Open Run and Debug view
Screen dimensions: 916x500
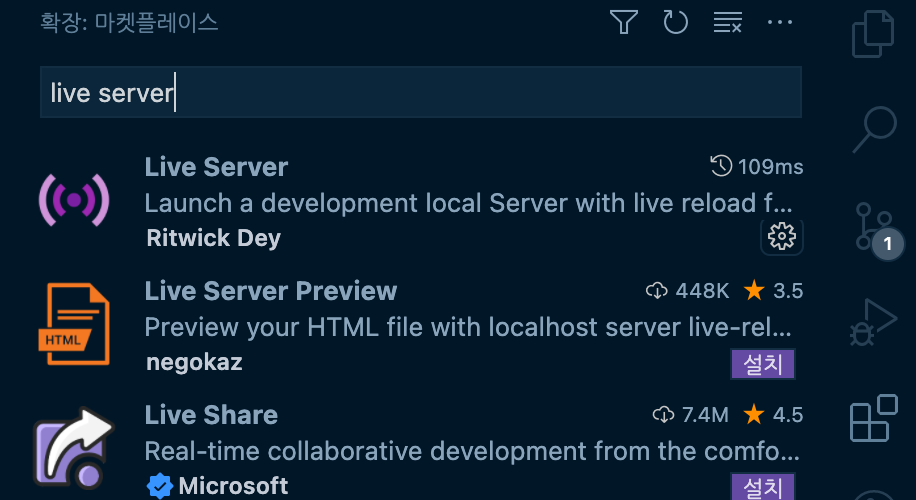(x=873, y=322)
